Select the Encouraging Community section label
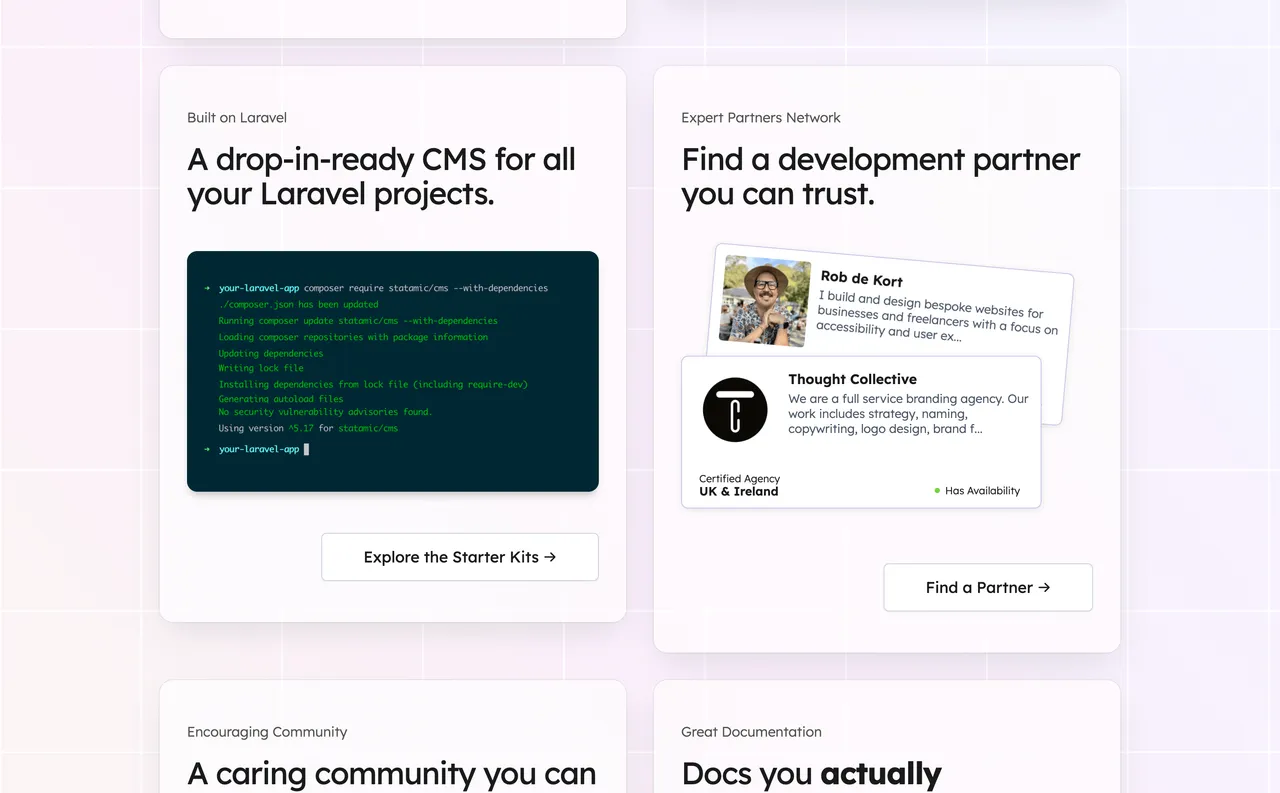Viewport: 1280px width, 793px height. pyautogui.click(x=267, y=731)
